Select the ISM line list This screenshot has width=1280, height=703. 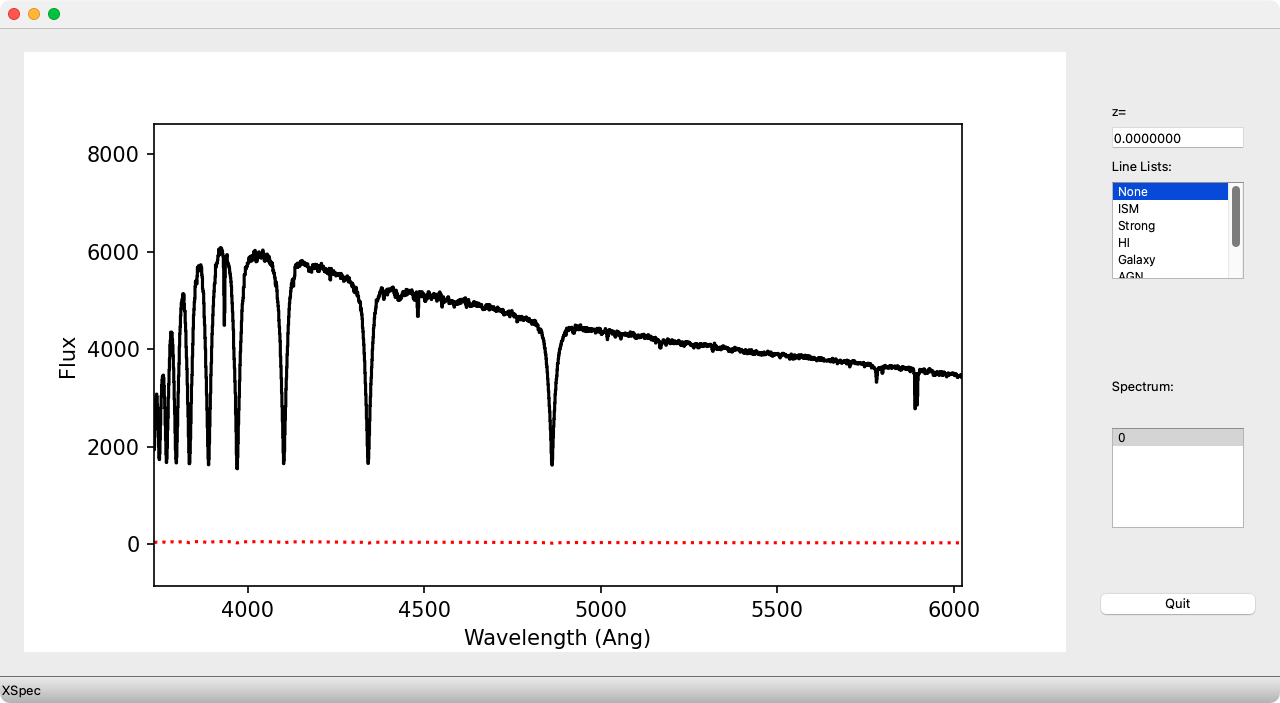pyautogui.click(x=1170, y=209)
